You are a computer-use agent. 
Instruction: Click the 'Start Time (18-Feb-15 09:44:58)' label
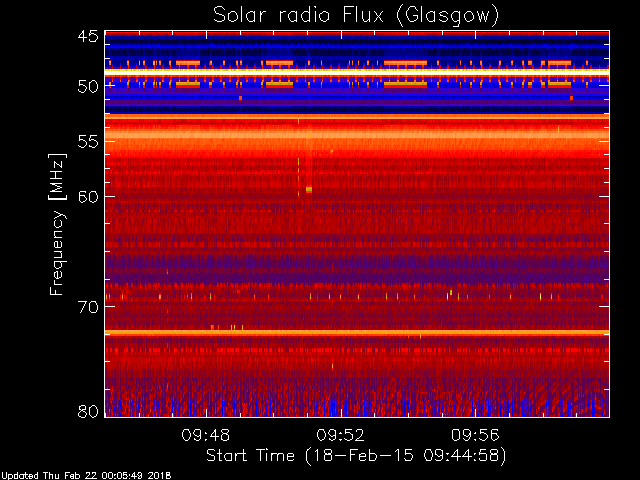(x=356, y=456)
